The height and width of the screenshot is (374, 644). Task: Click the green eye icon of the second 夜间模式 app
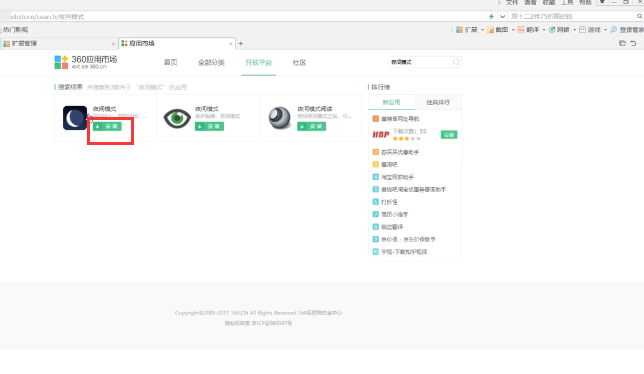177,118
